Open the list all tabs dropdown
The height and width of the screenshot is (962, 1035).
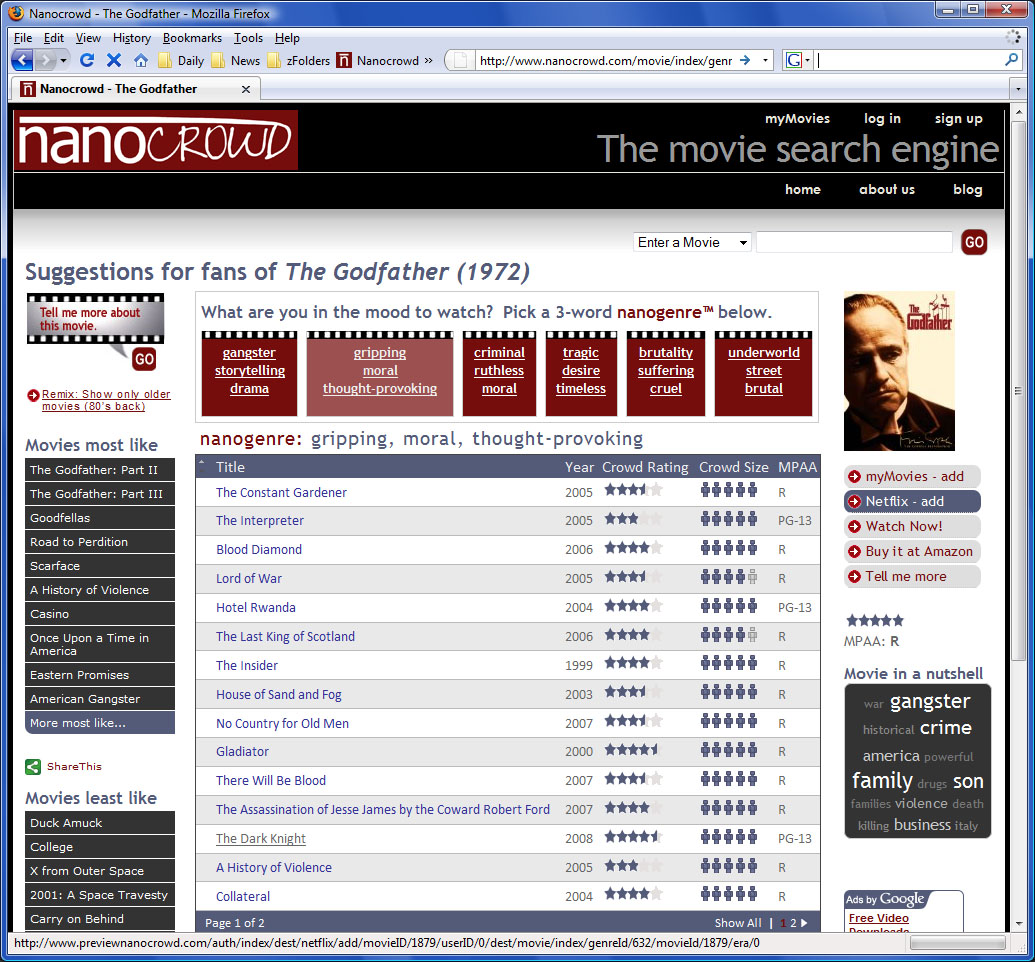coord(1017,88)
